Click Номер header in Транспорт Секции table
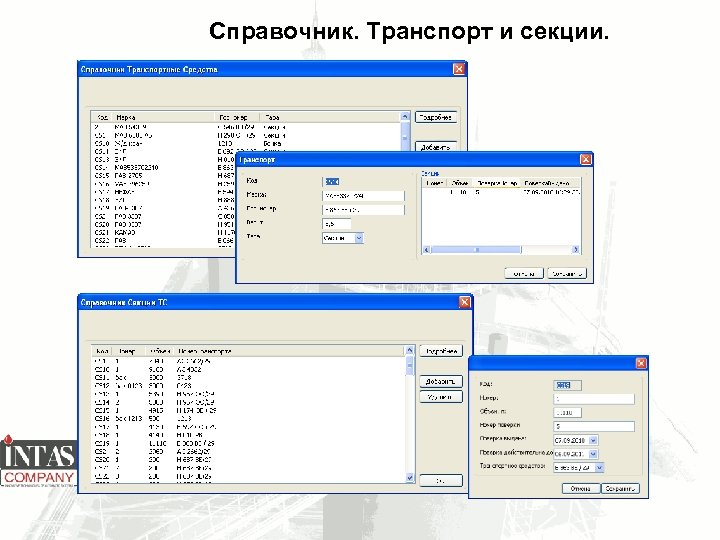 434,183
